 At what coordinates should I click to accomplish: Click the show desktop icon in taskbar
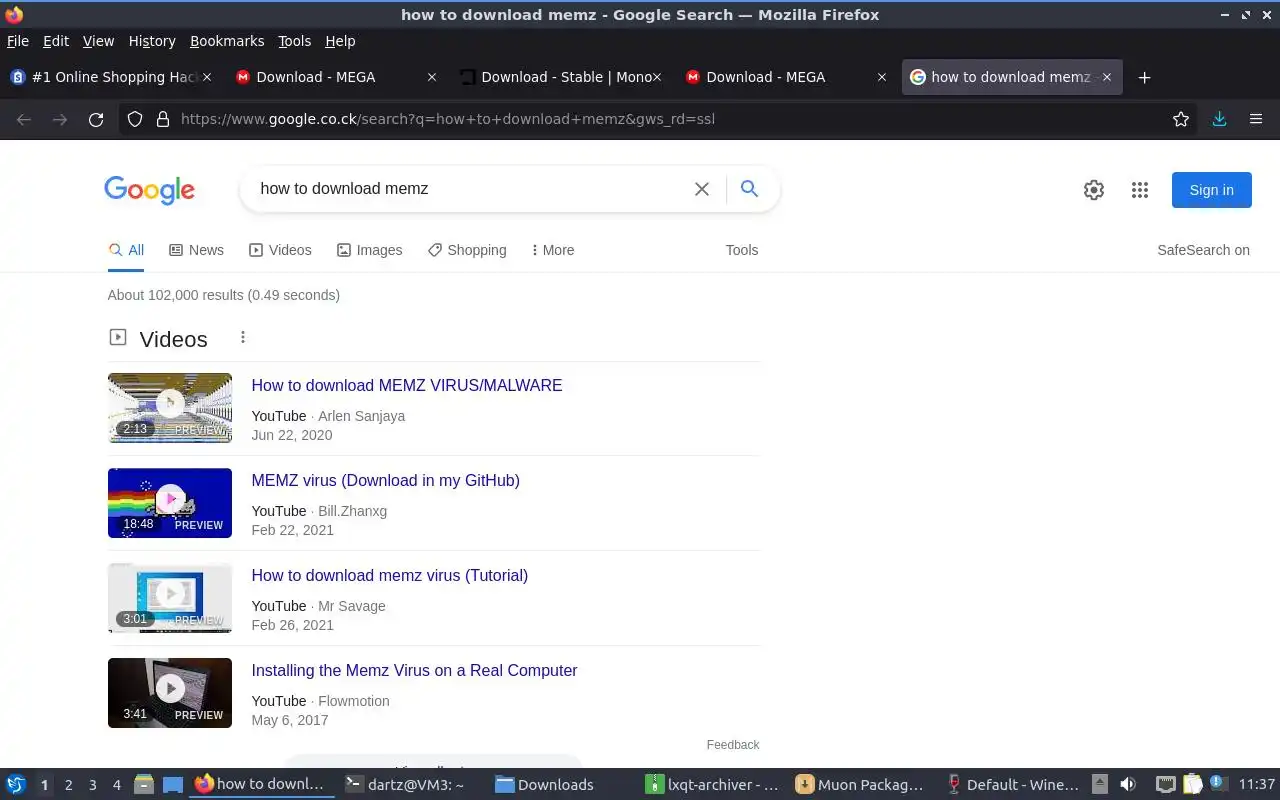click(x=173, y=784)
